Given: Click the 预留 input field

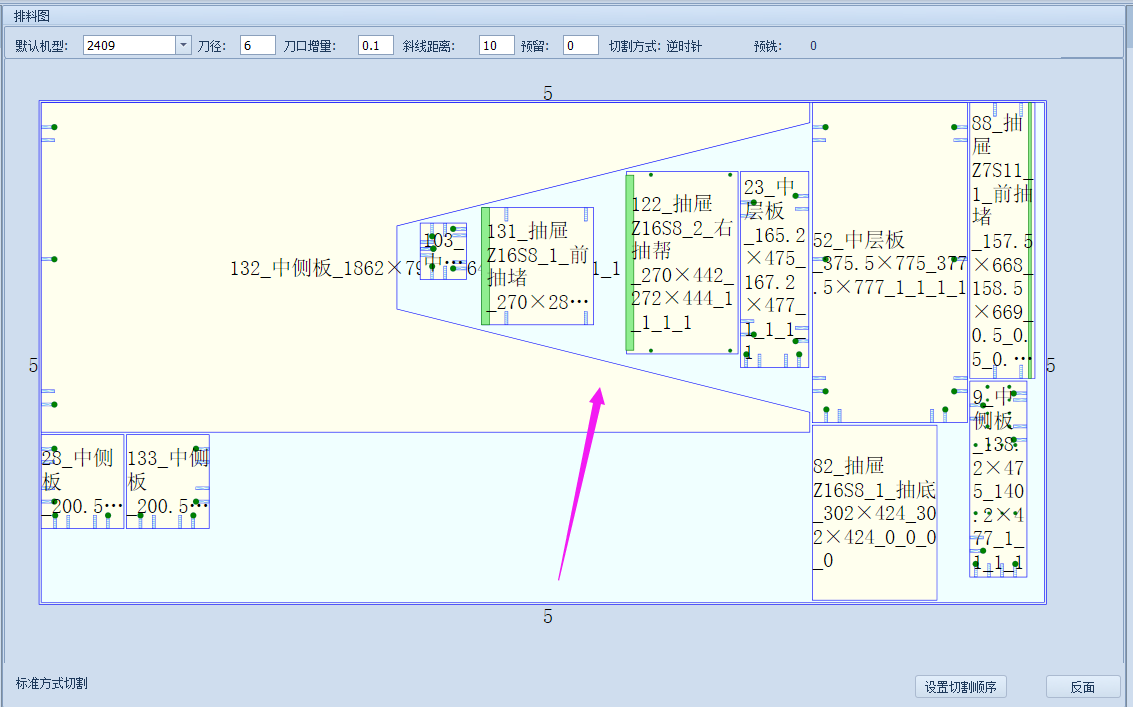Looking at the screenshot, I should click(581, 46).
